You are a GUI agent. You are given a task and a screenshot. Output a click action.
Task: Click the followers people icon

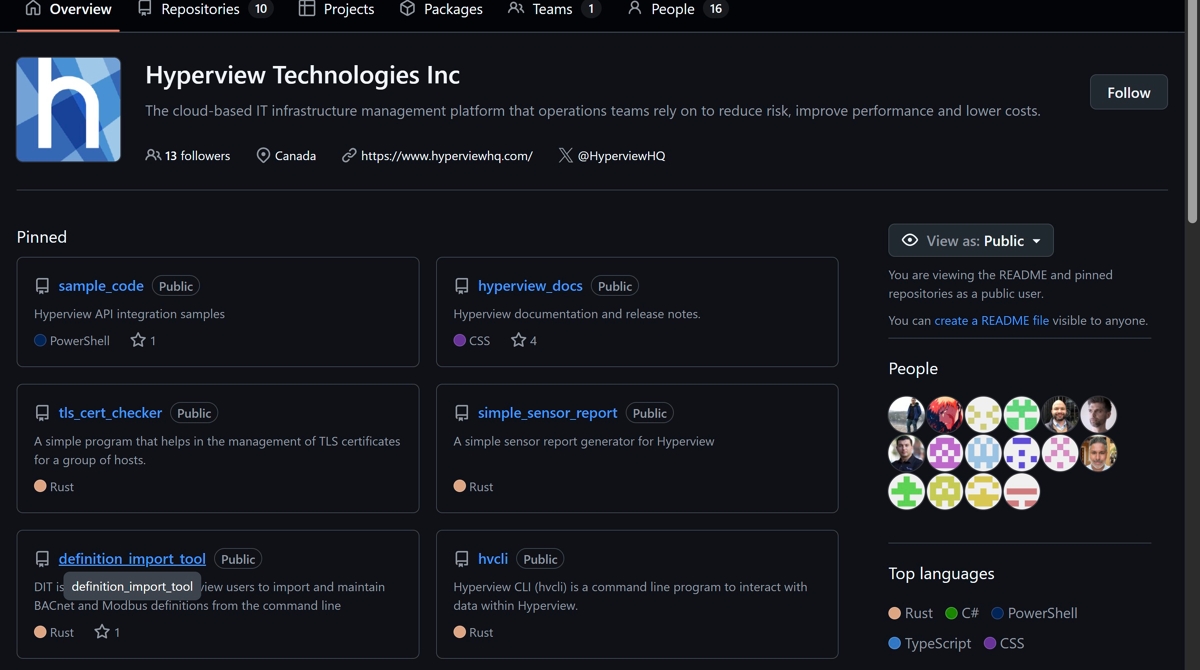(153, 155)
